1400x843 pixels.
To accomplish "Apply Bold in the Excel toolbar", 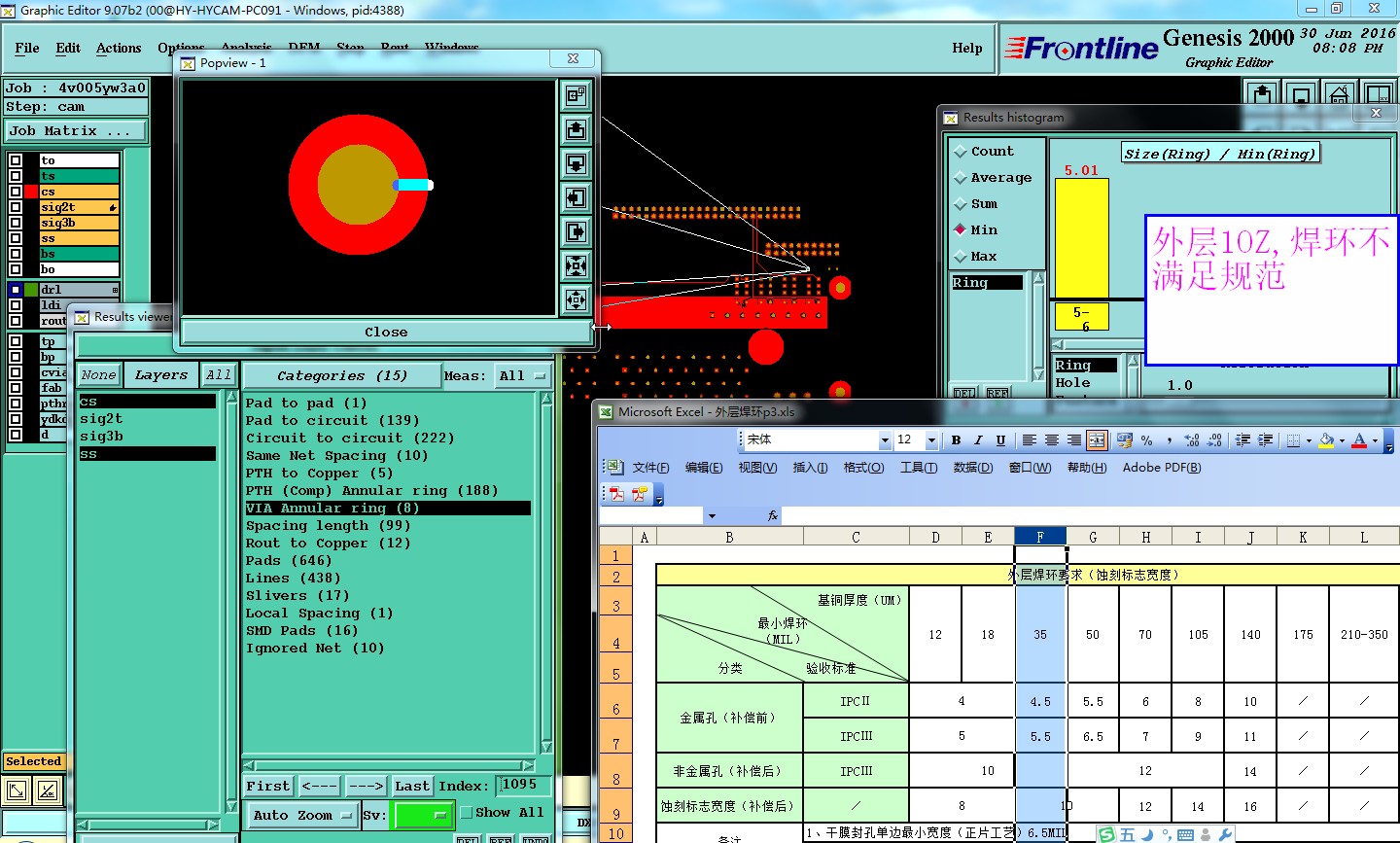I will 956,440.
